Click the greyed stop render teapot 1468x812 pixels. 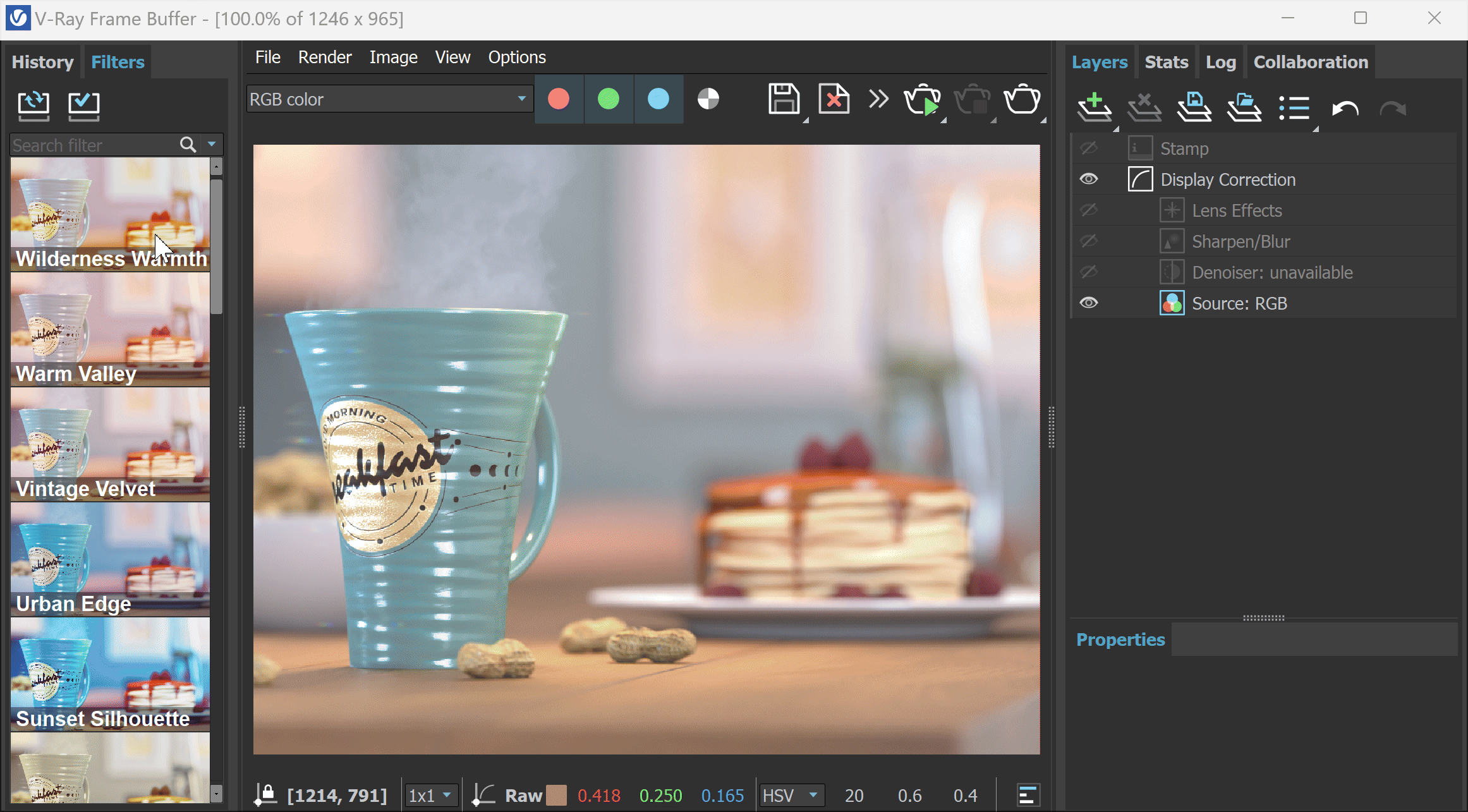click(x=973, y=99)
